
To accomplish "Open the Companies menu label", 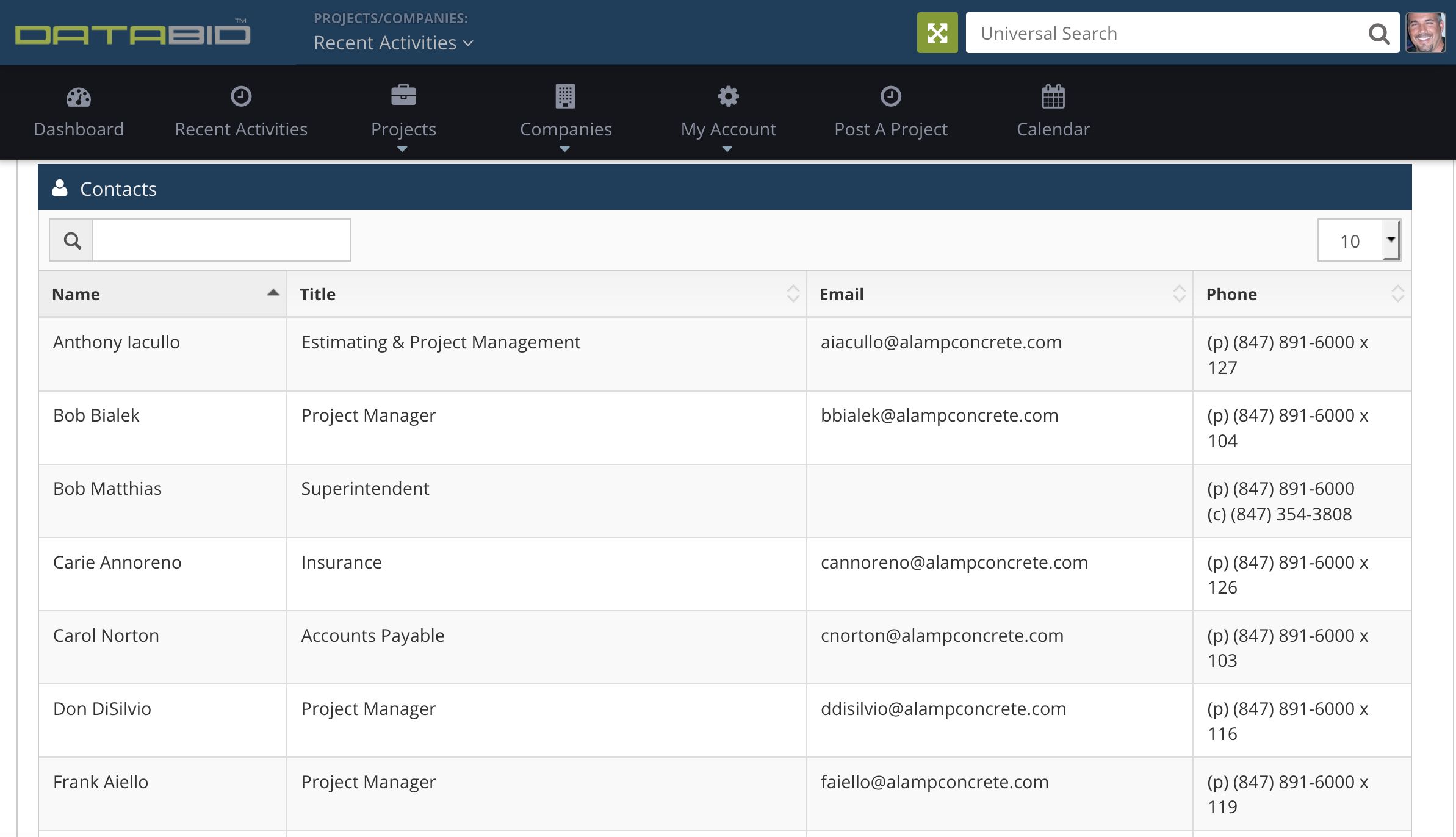I will coord(566,129).
